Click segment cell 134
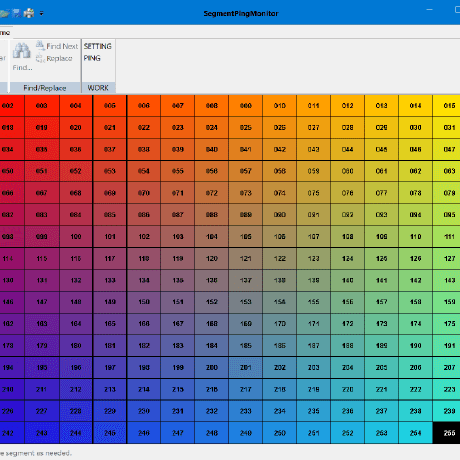Image resolution: width=460 pixels, height=460 pixels. click(x=144, y=280)
